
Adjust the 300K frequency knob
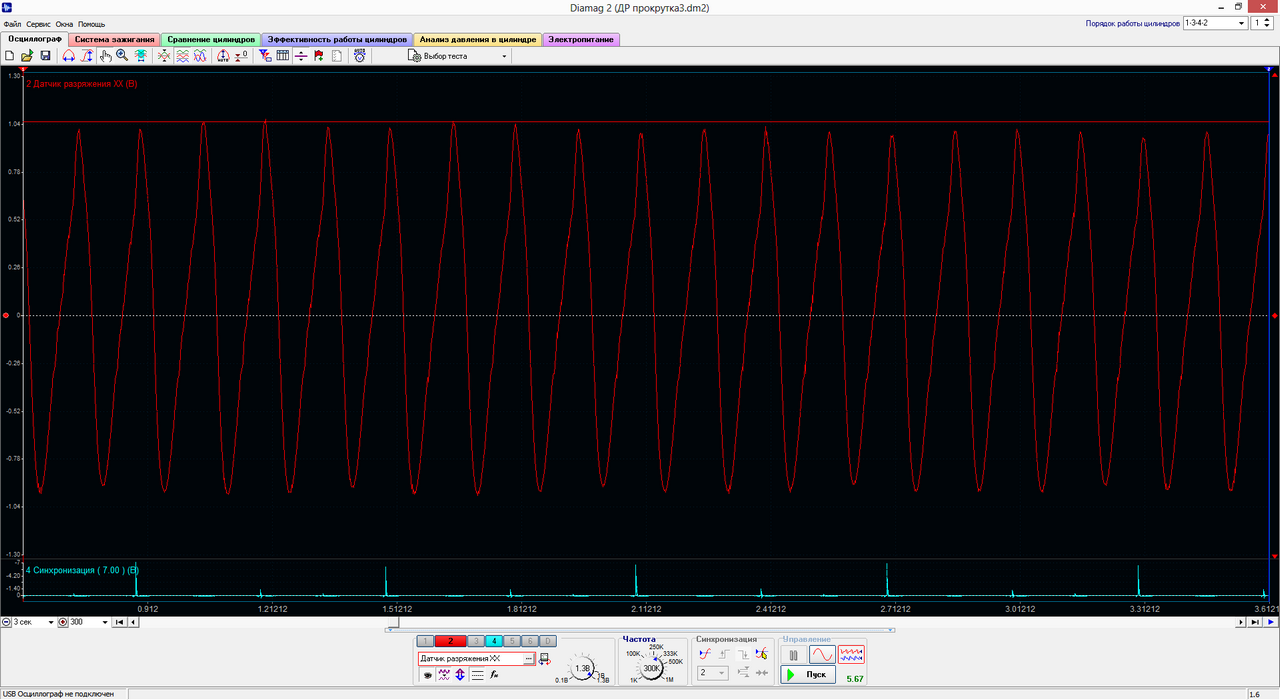coord(650,668)
